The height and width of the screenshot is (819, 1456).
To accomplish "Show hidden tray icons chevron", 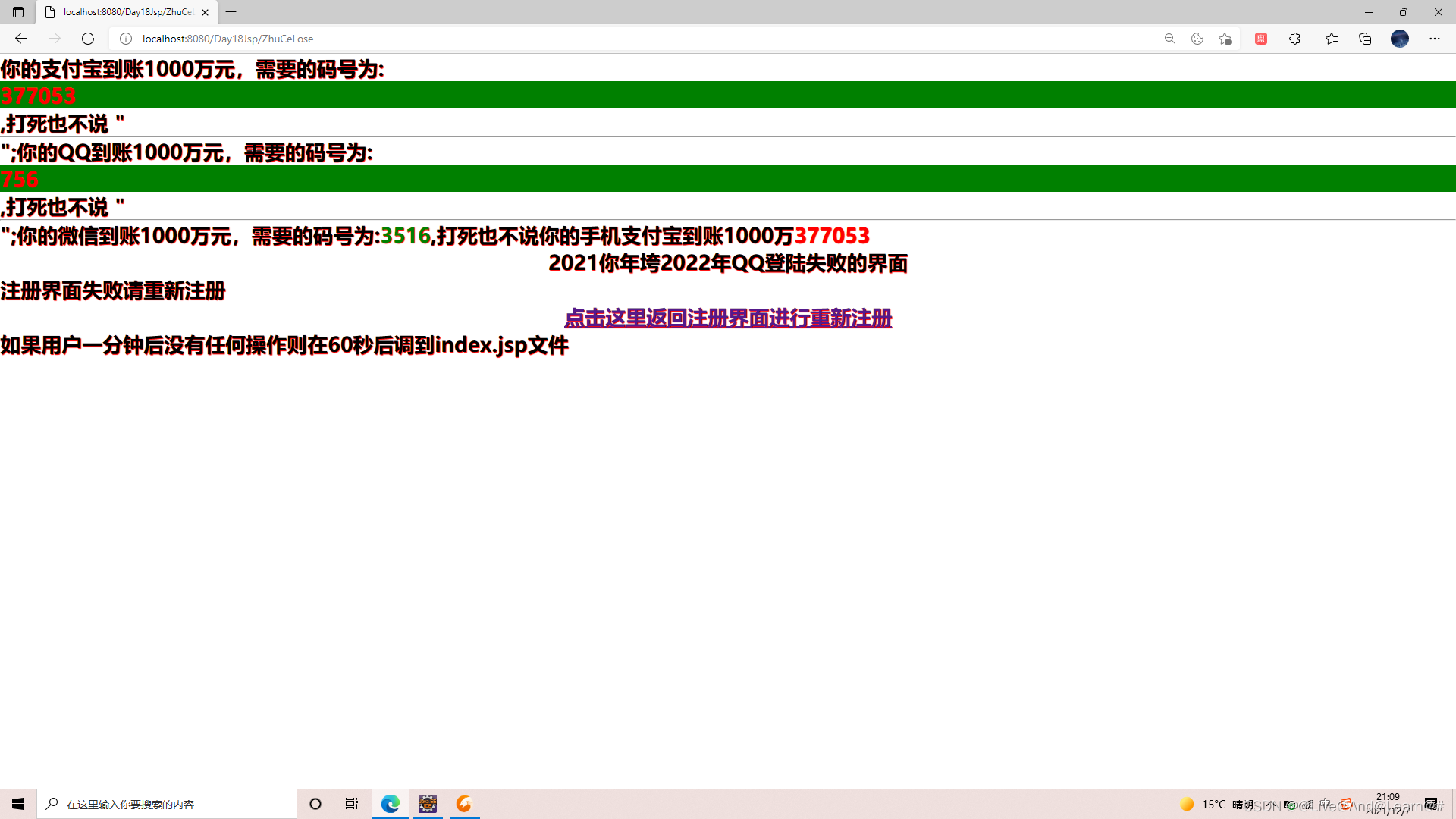I will pos(1272,804).
